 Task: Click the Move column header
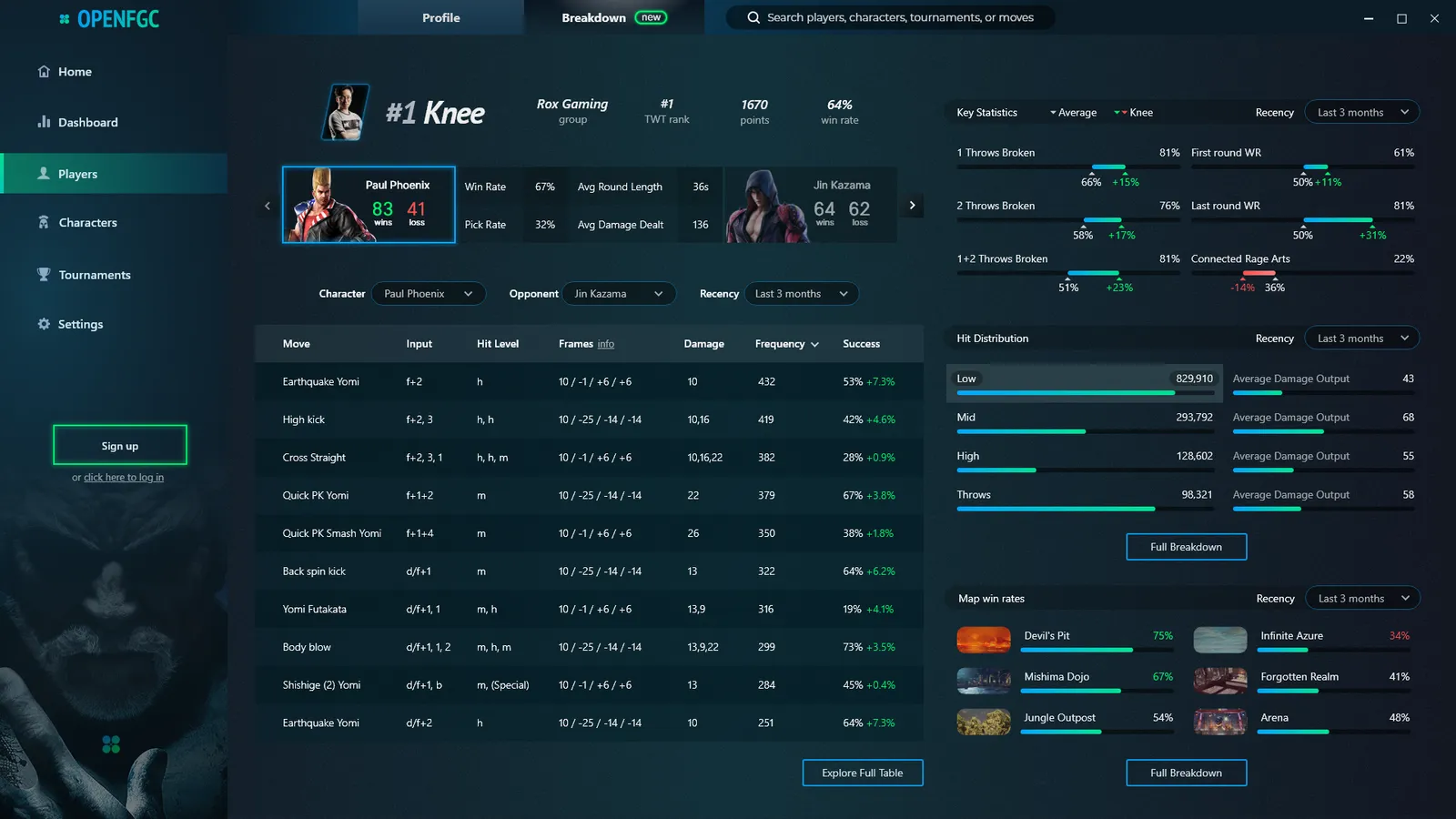(296, 344)
